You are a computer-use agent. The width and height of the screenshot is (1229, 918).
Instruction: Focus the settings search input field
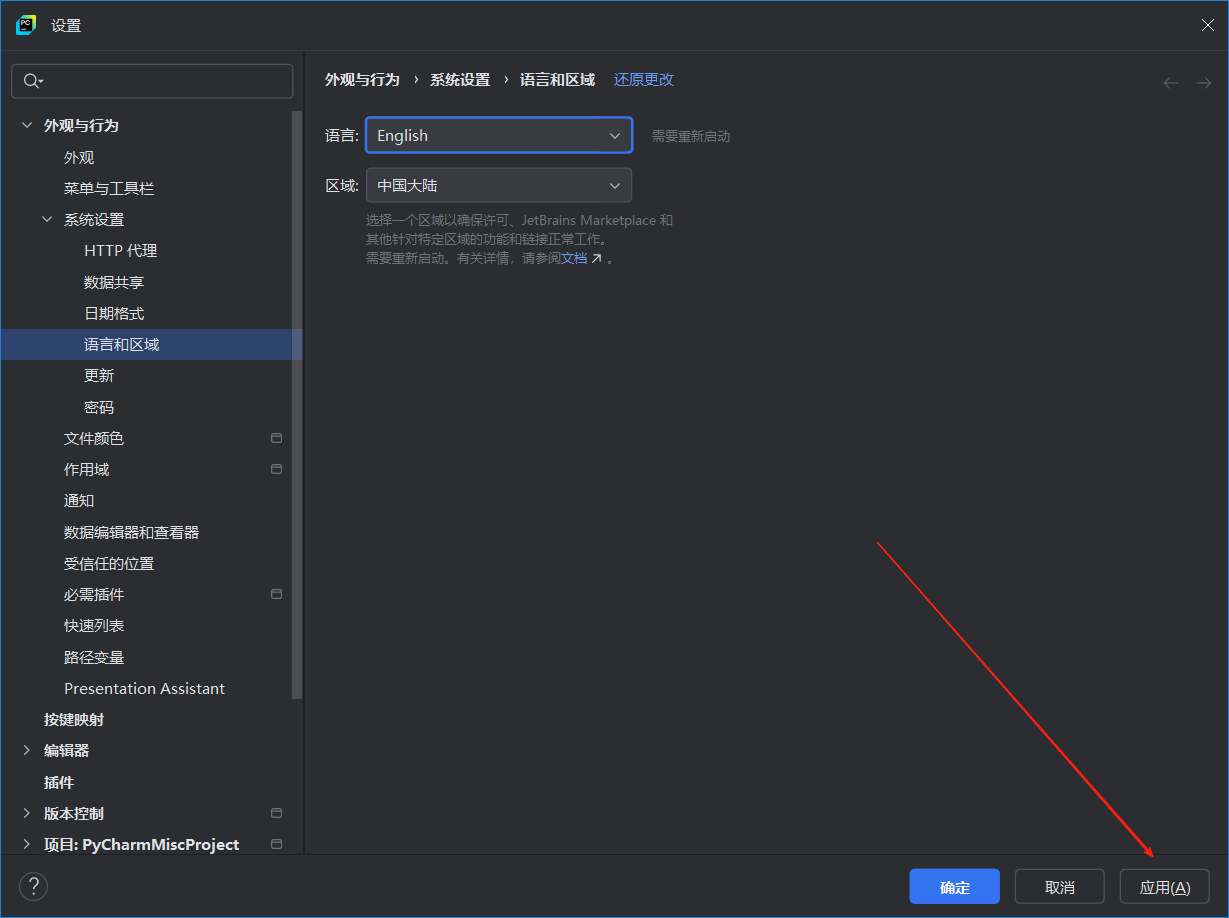pos(152,81)
